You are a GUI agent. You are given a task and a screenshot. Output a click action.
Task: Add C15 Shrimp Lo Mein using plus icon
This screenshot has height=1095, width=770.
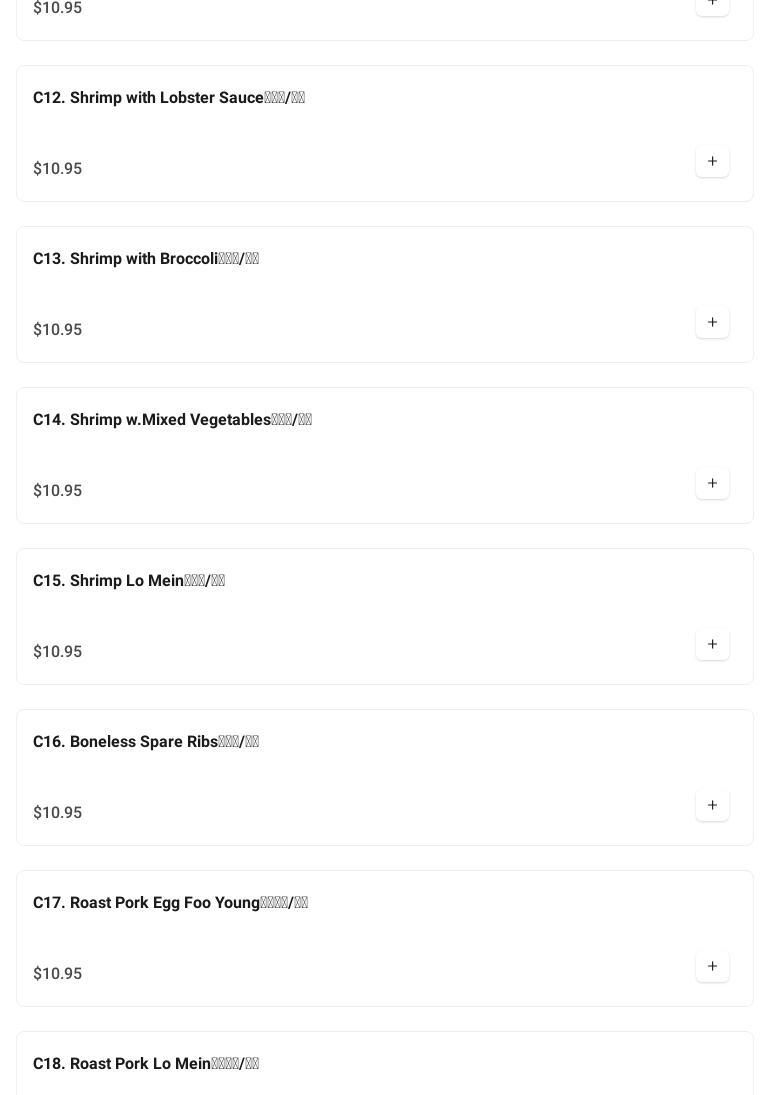pyautogui.click(x=712, y=645)
